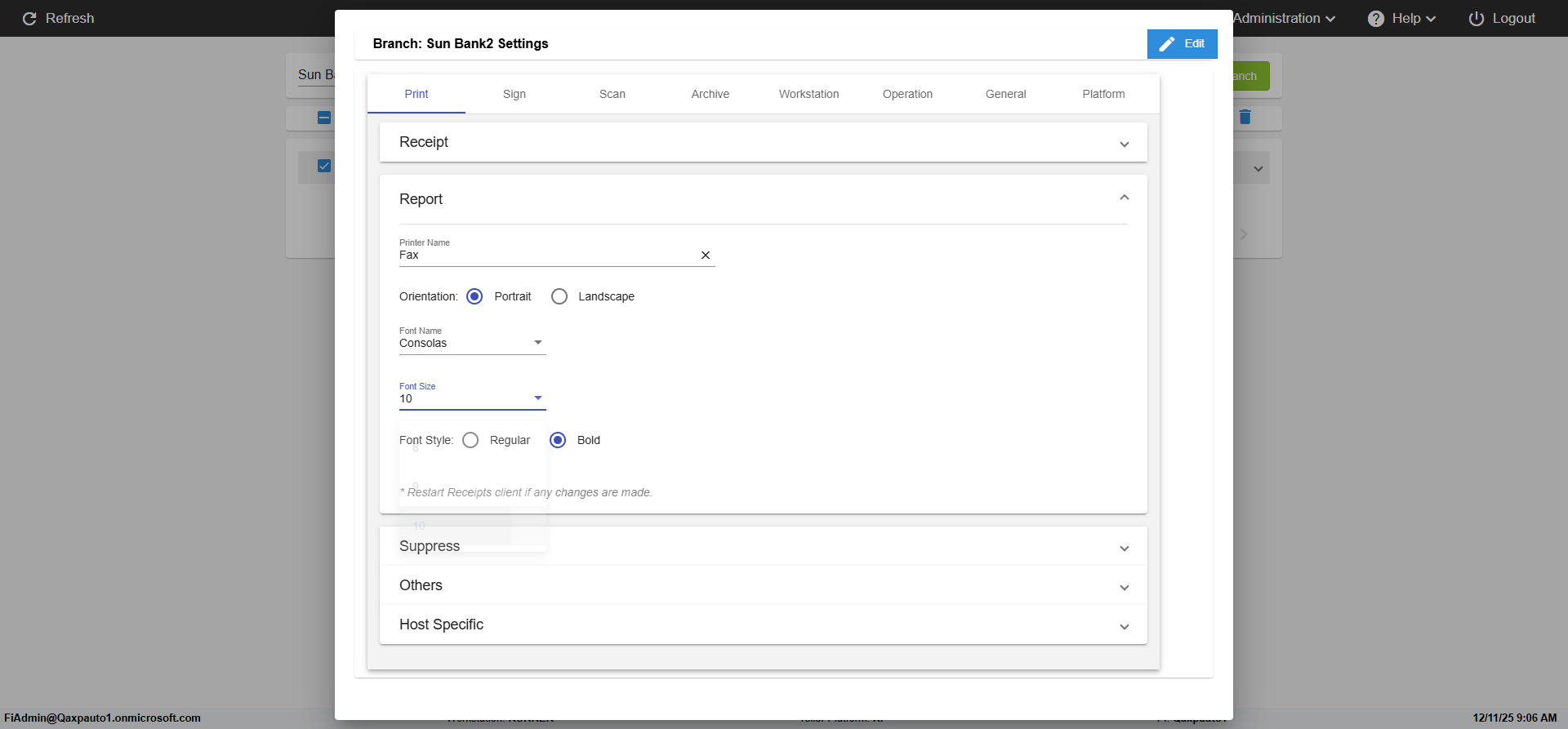Click into the Printer Name field
1568x729 pixels.
[543, 256]
